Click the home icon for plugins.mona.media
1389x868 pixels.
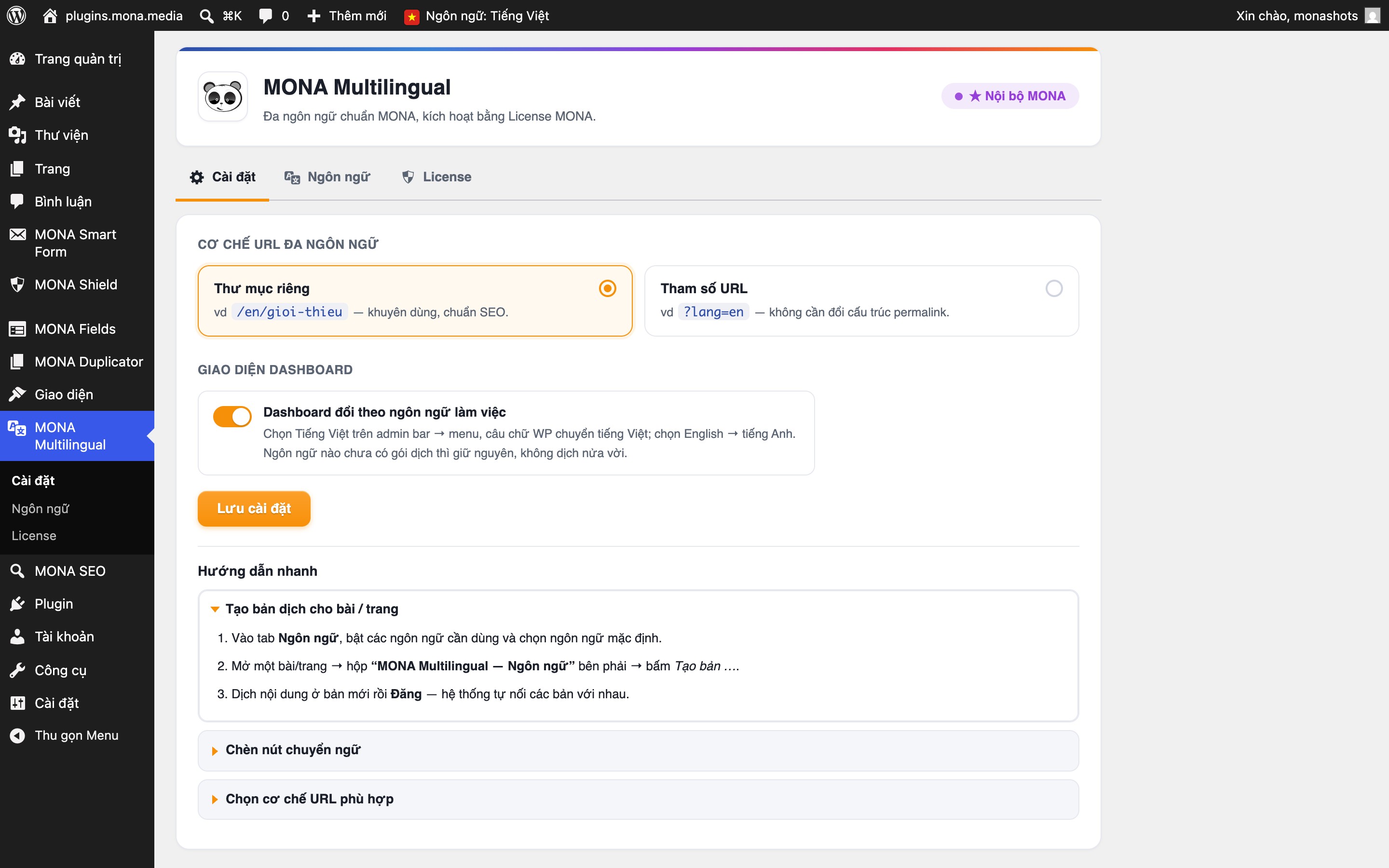coord(50,15)
